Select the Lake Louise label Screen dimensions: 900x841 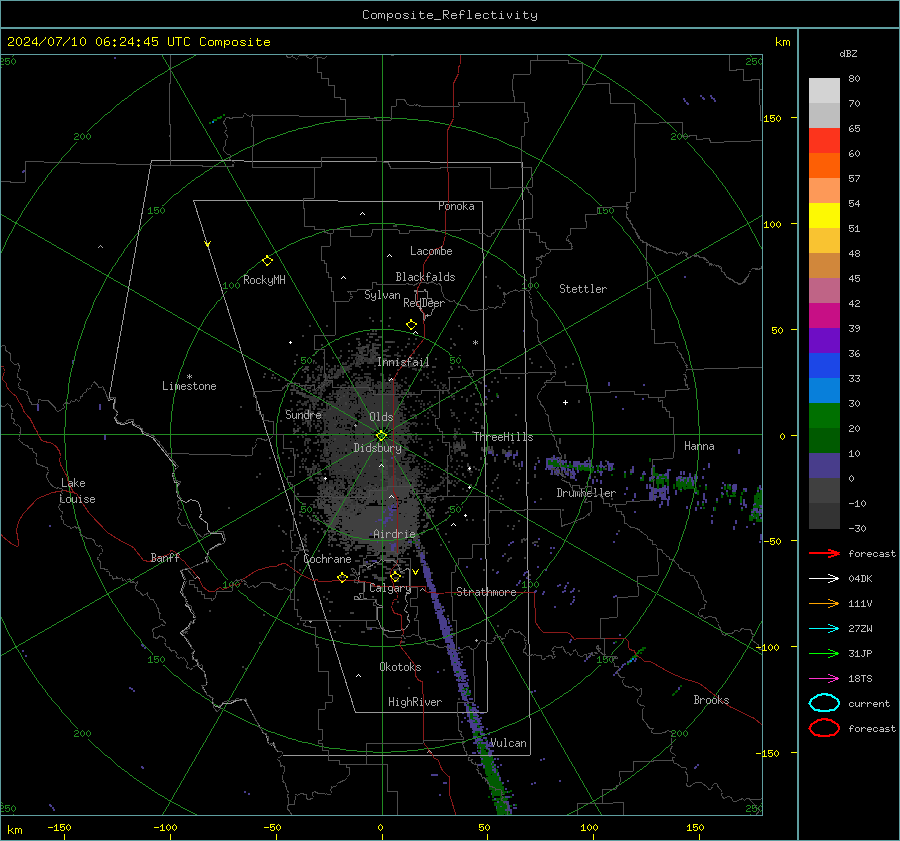click(77, 491)
